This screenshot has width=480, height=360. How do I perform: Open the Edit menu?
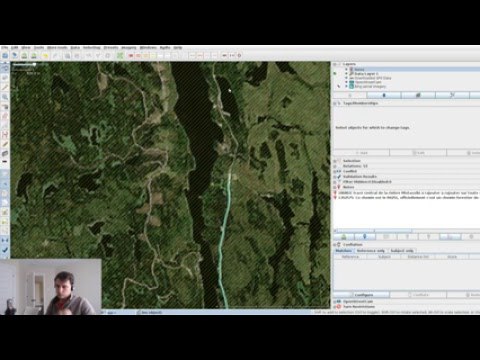15,48
